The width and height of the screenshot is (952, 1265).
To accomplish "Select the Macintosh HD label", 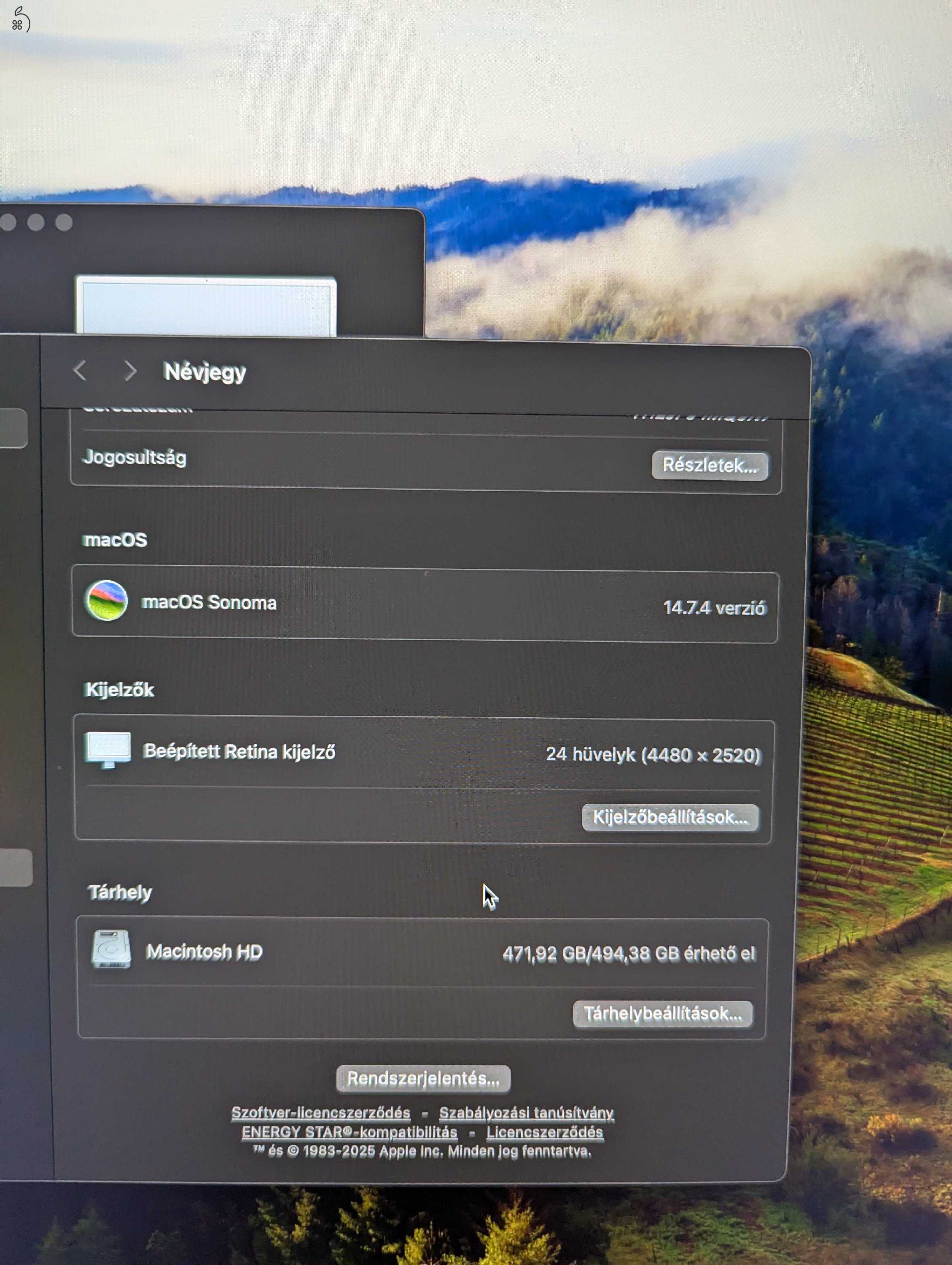I will point(204,952).
